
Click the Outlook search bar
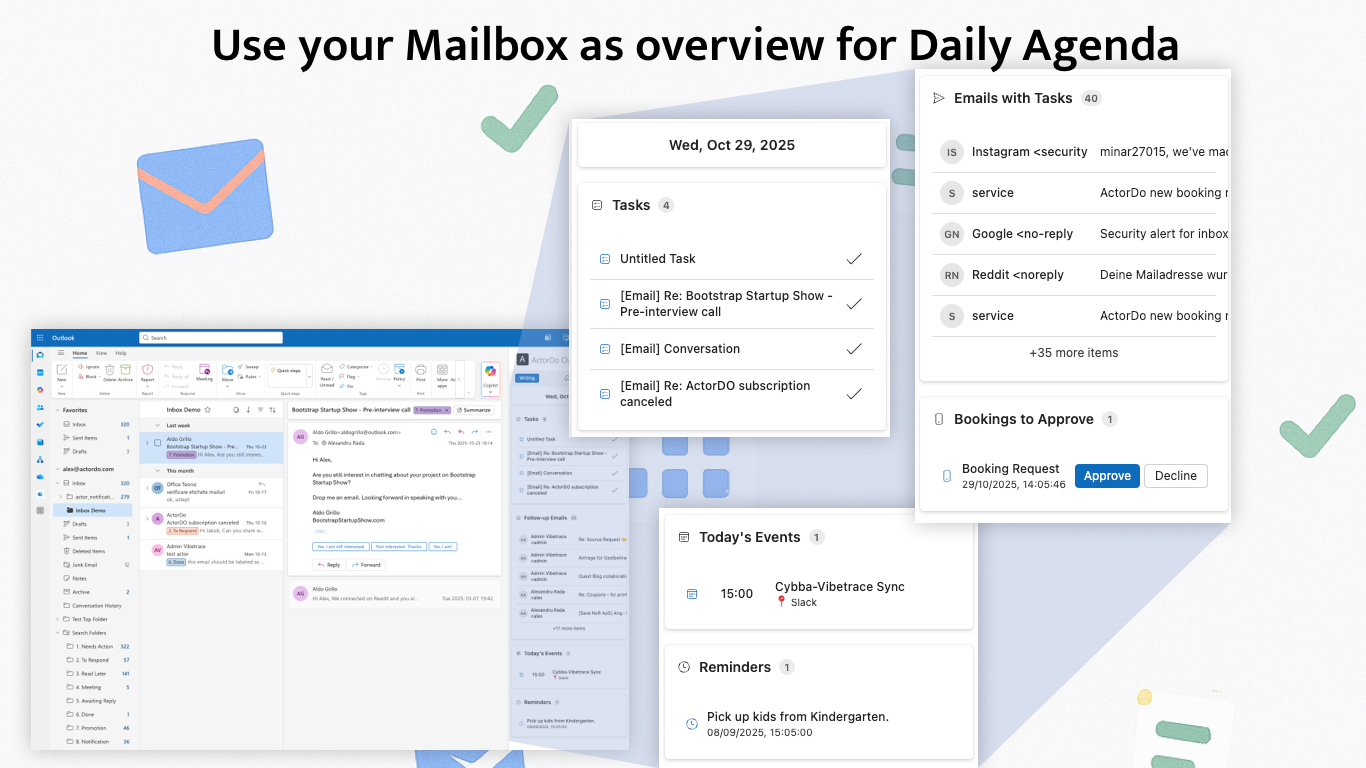[210, 337]
